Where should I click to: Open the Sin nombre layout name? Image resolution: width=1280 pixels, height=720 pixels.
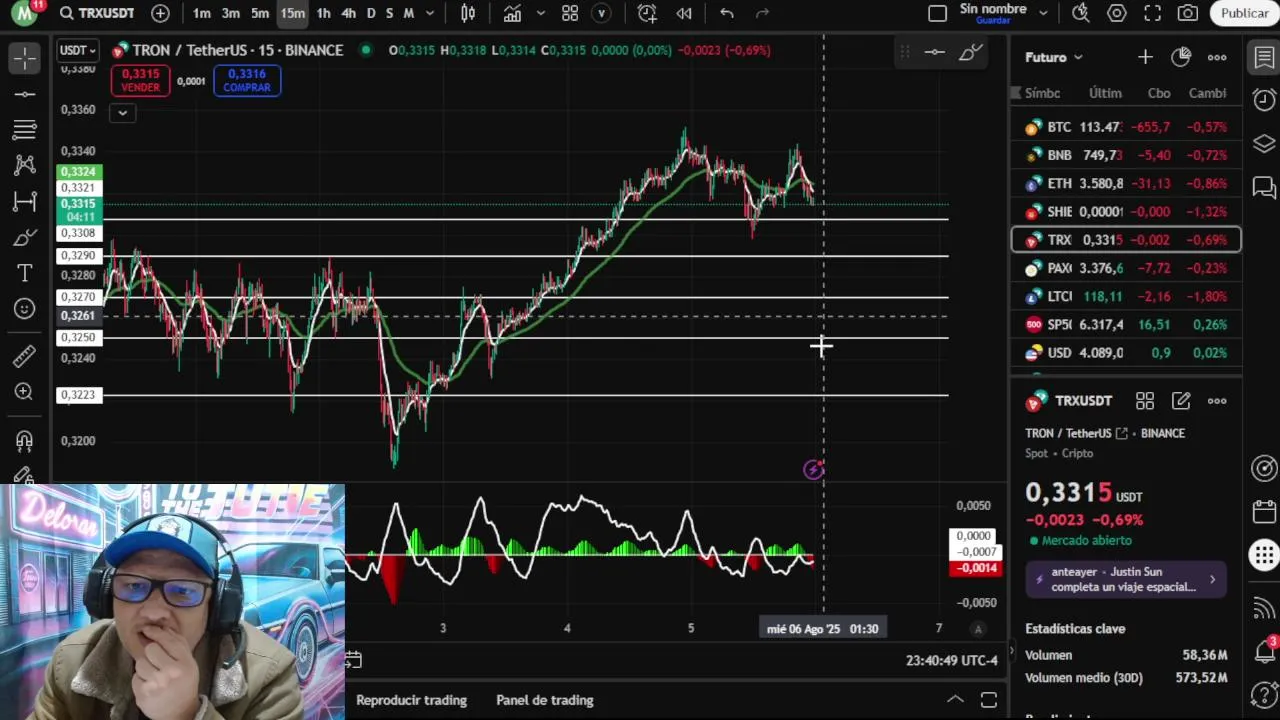(993, 9)
